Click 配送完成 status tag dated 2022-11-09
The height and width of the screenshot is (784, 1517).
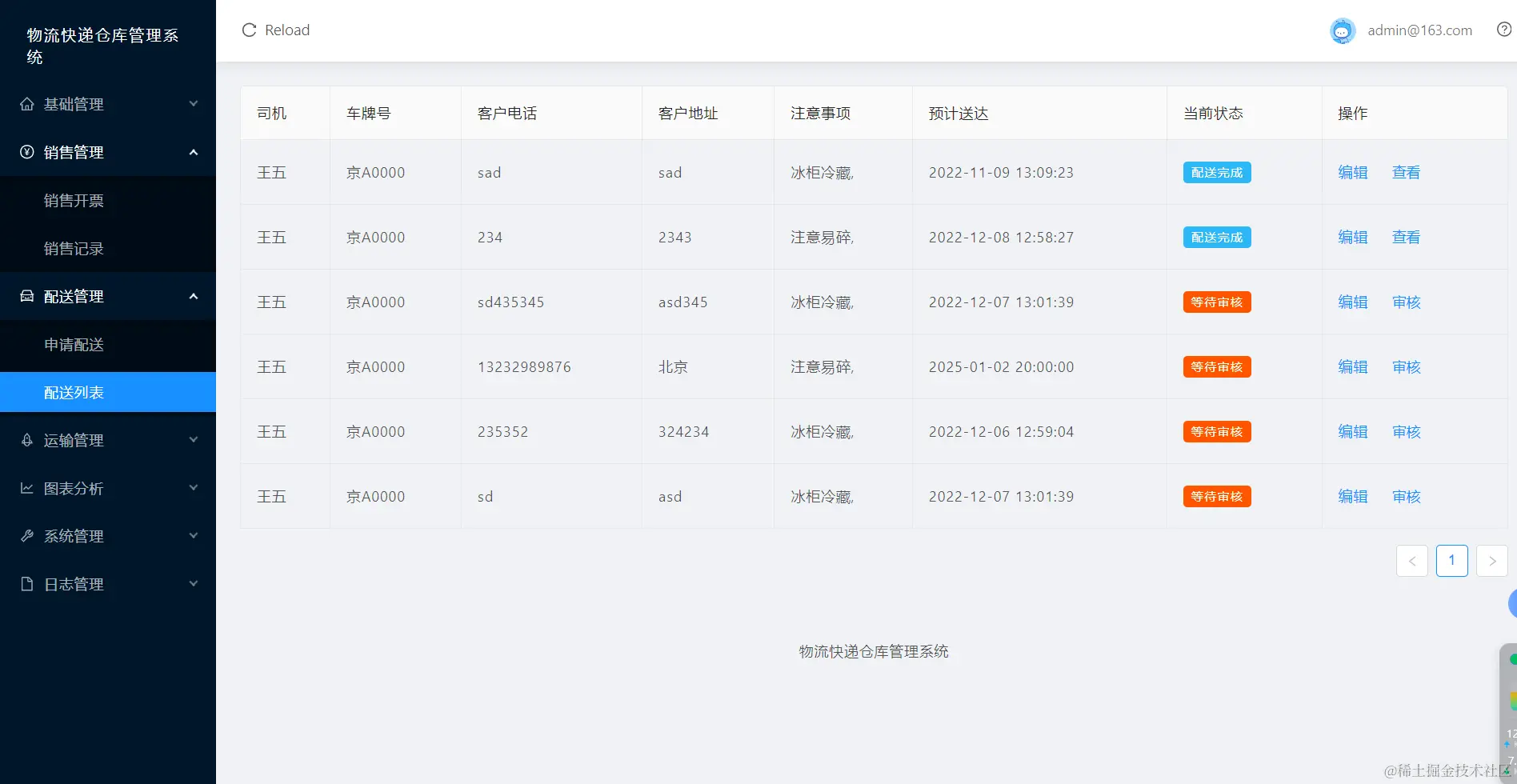1217,172
